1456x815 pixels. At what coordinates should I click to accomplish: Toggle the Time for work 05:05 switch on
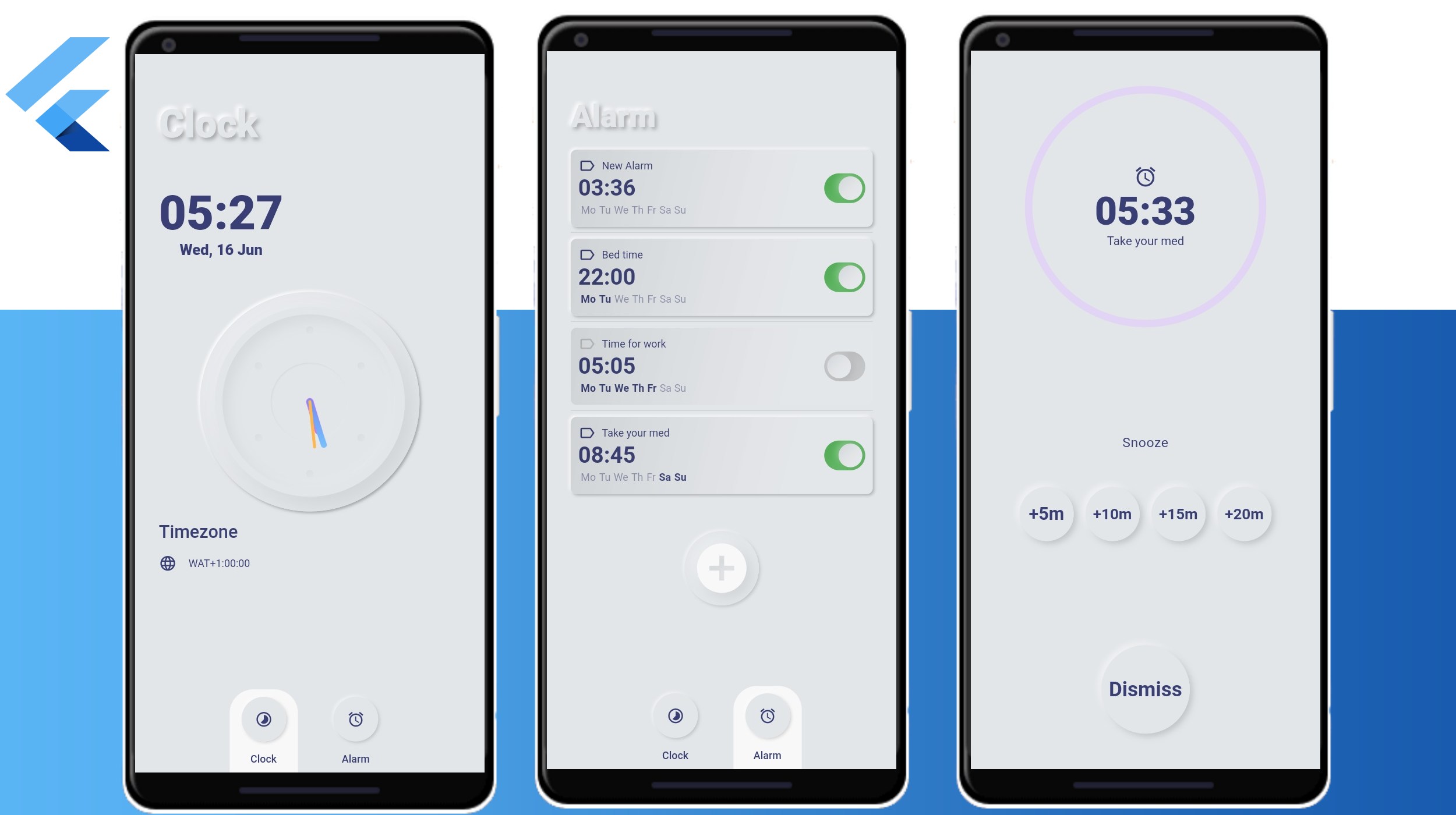click(843, 366)
